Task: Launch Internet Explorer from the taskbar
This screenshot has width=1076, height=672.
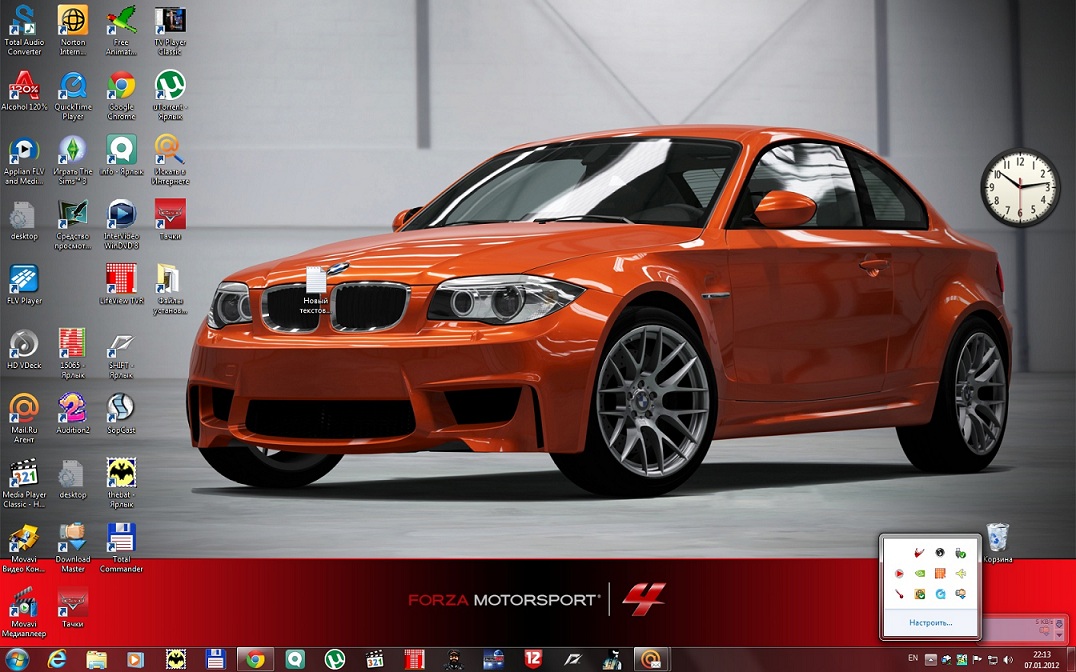Action: coord(57,660)
